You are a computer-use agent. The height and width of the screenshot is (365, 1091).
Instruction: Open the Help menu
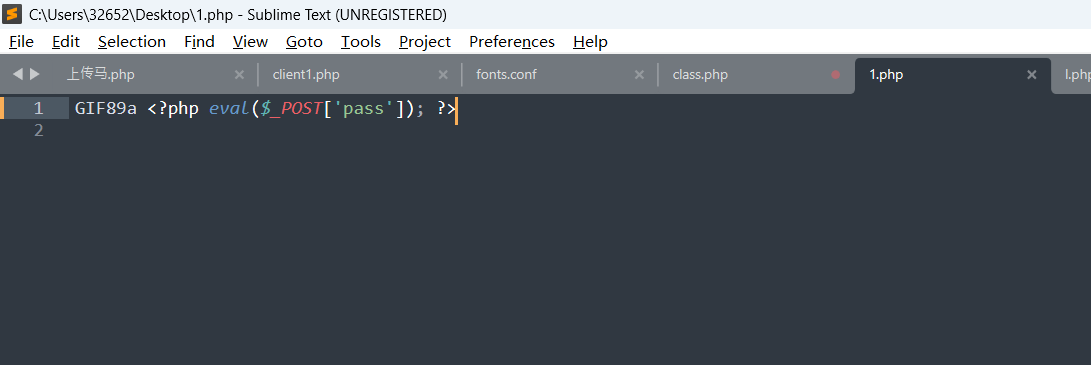590,42
